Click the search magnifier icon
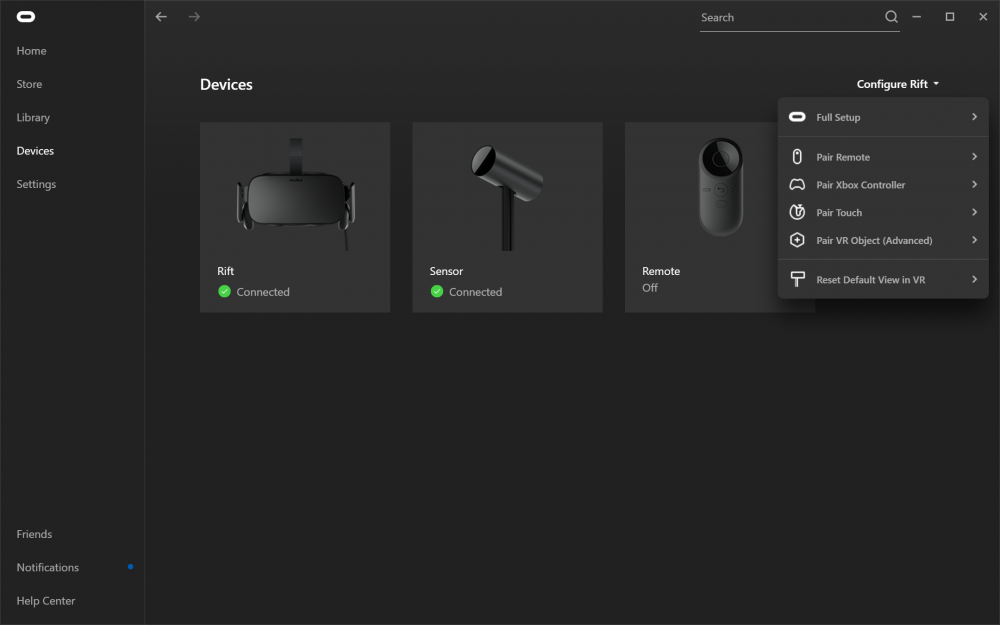The height and width of the screenshot is (625, 1000). [x=891, y=17]
